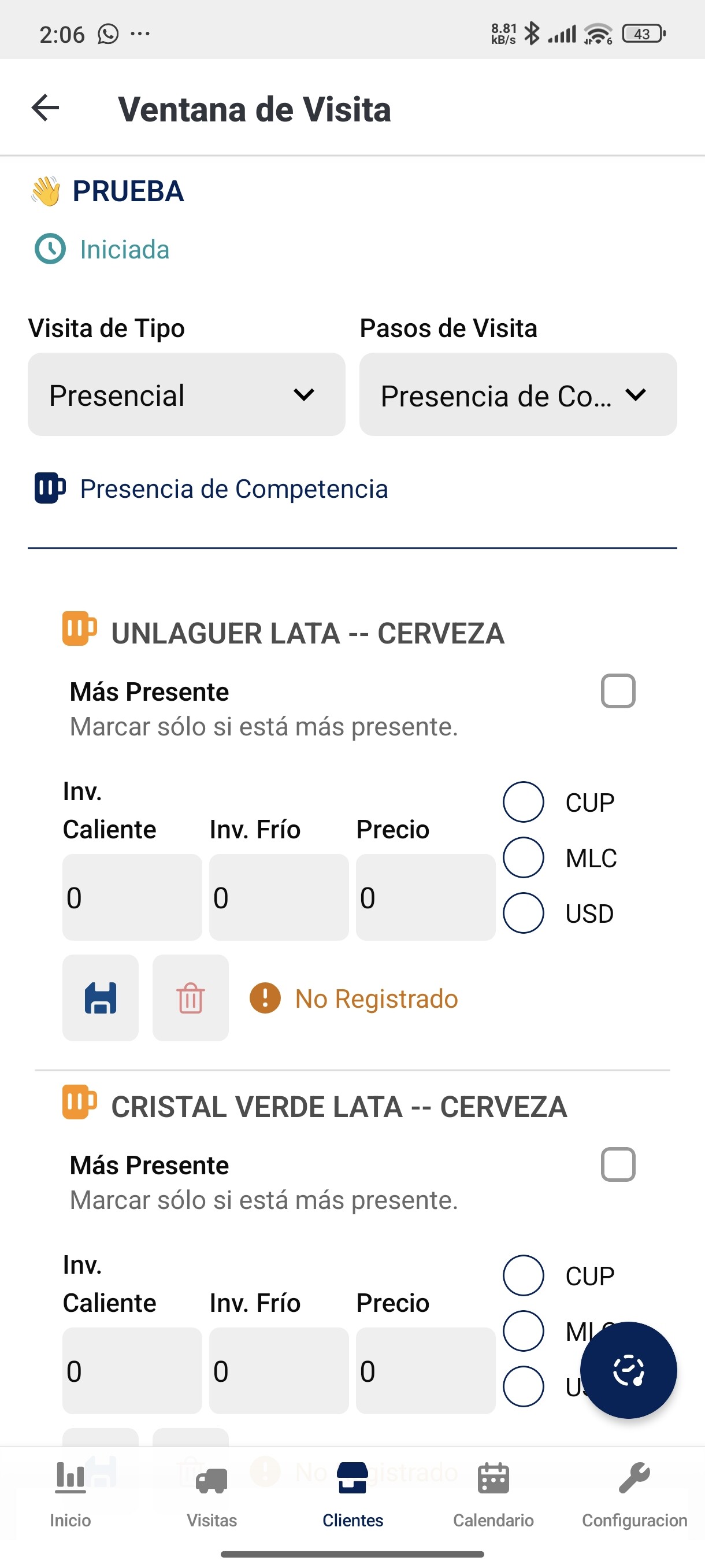705x1568 pixels.
Task: Open Configuracion wrench icon
Action: click(634, 1479)
